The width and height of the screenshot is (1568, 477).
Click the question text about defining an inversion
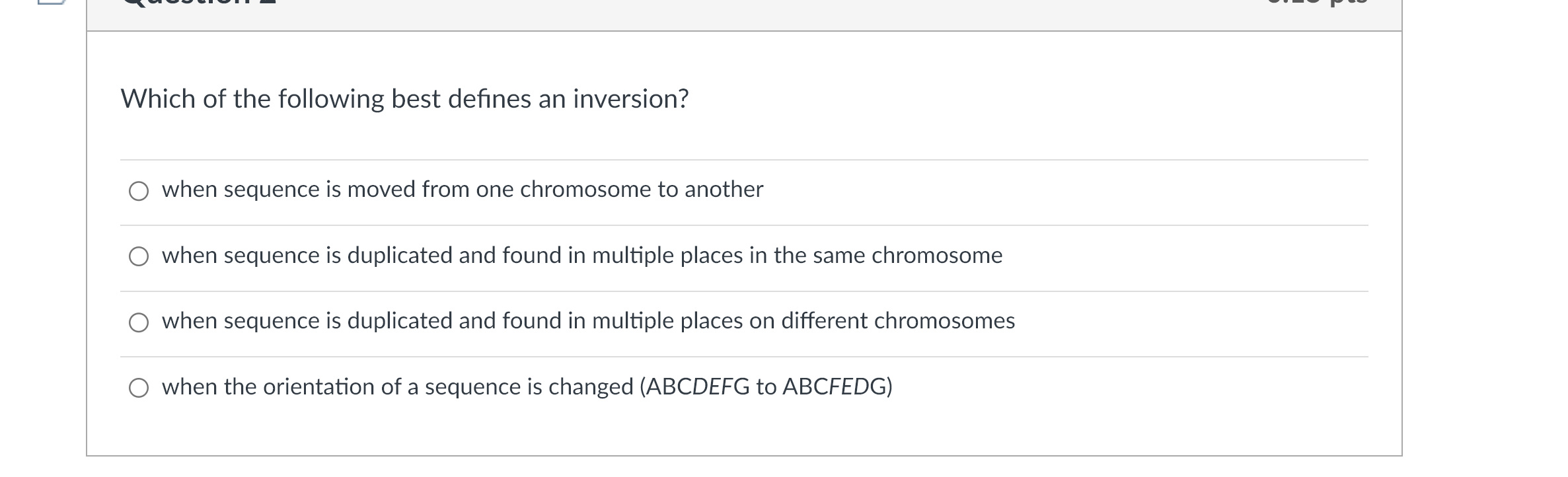point(403,99)
